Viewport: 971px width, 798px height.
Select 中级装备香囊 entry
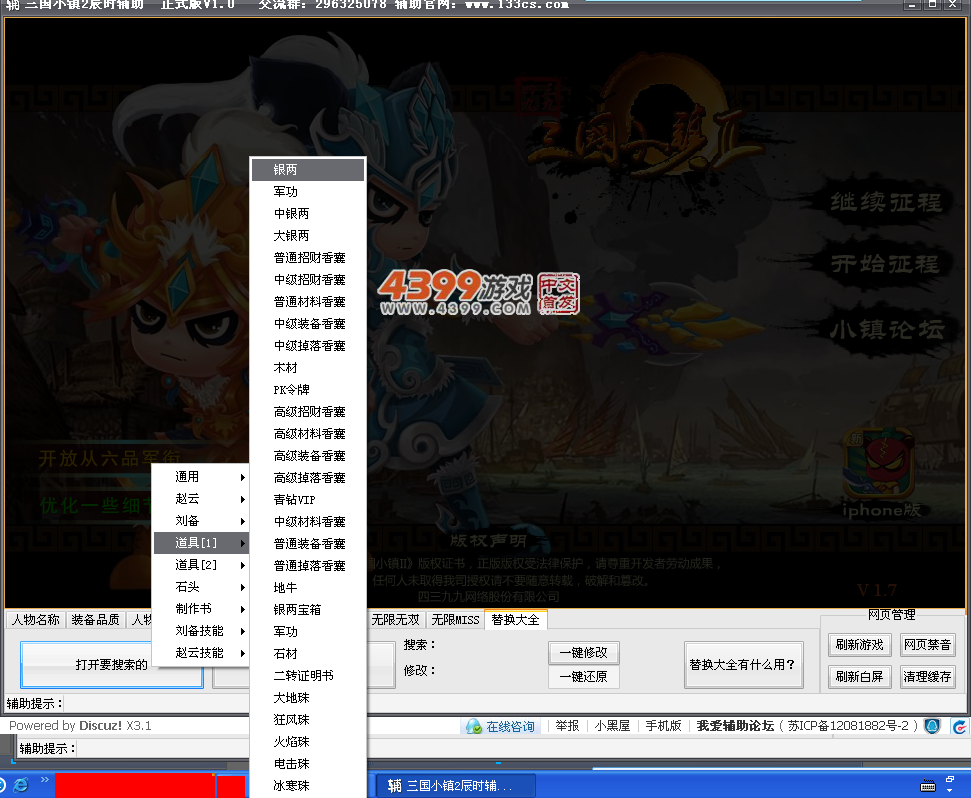(308, 324)
